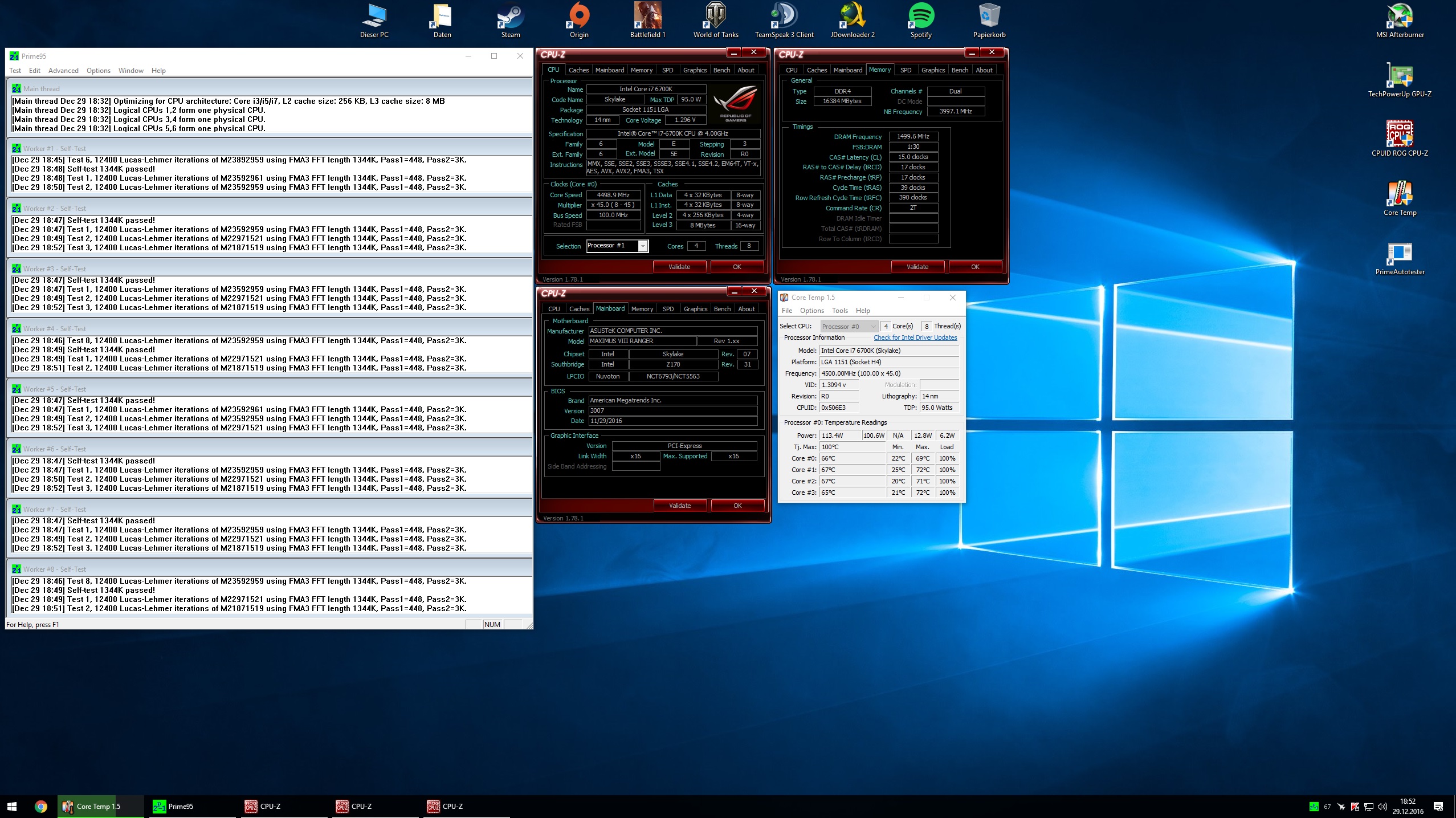Click the Chrome icon in the taskbar
This screenshot has width=1456, height=818.
point(40,806)
